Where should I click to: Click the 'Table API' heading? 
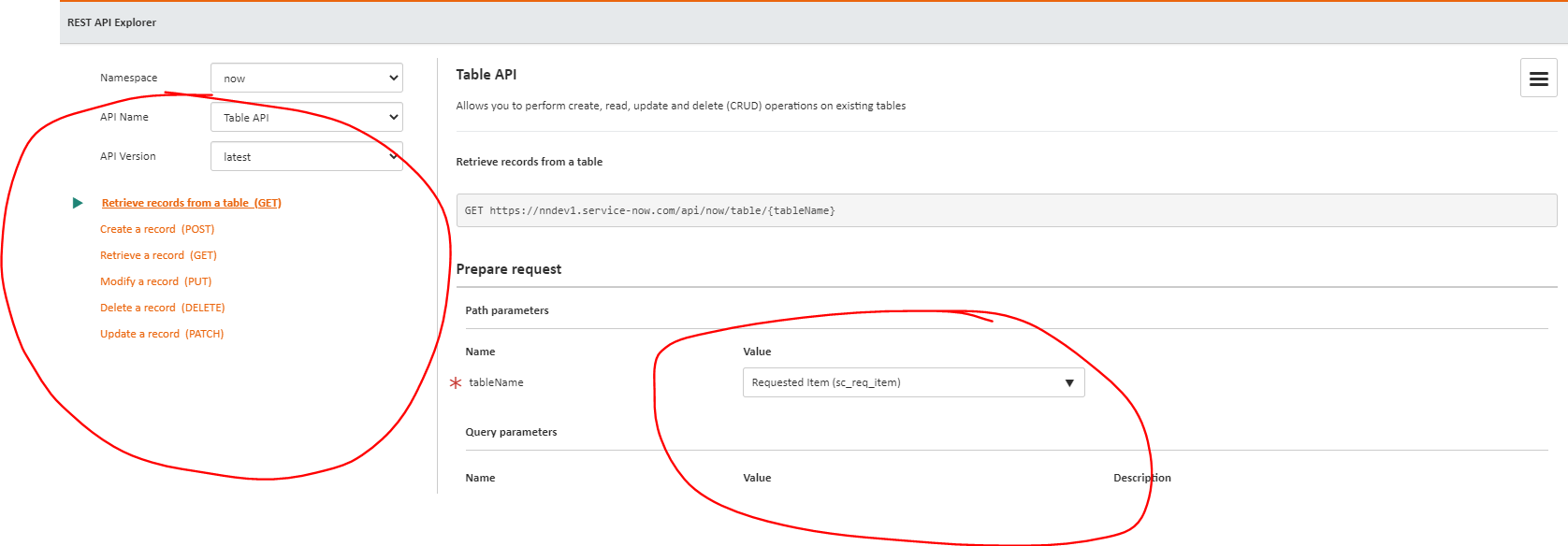point(486,75)
